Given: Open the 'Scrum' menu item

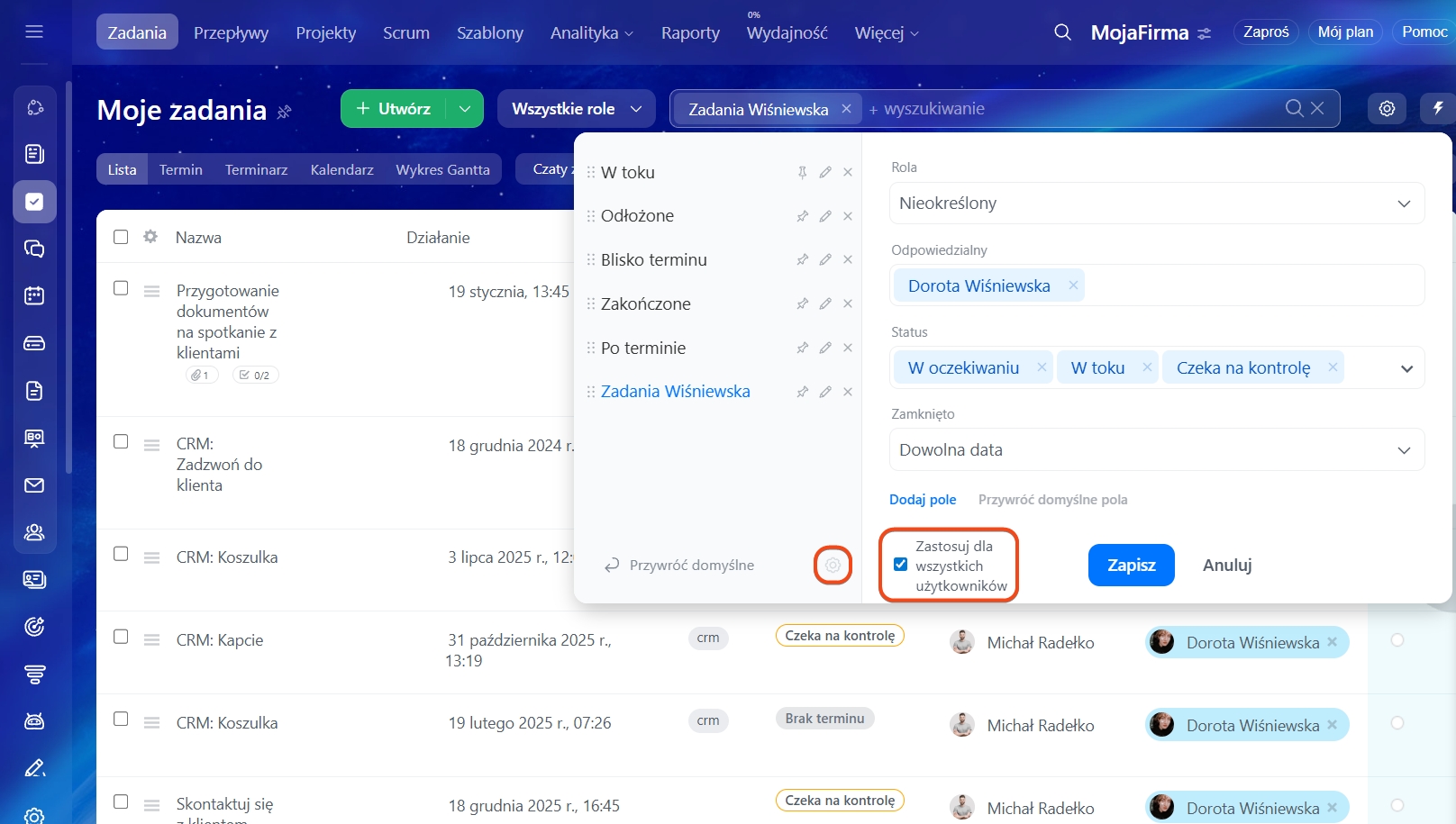Looking at the screenshot, I should pyautogui.click(x=406, y=33).
